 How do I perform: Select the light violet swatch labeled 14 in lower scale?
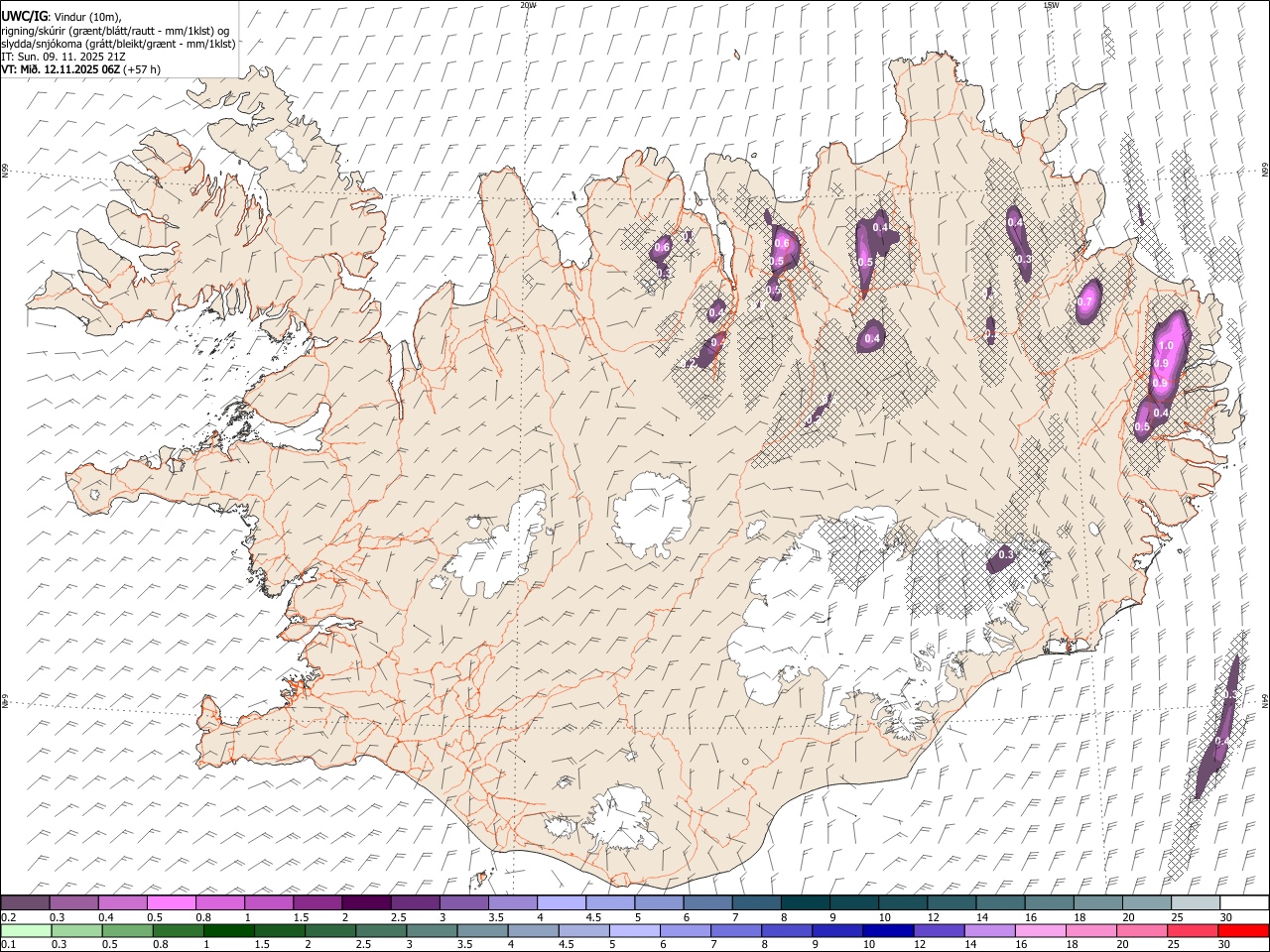point(988,930)
